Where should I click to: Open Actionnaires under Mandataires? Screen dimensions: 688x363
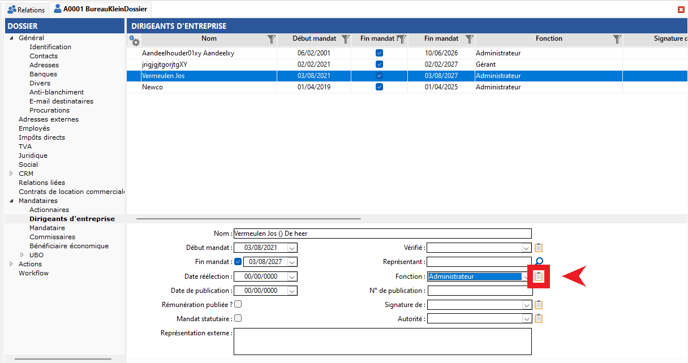click(49, 210)
